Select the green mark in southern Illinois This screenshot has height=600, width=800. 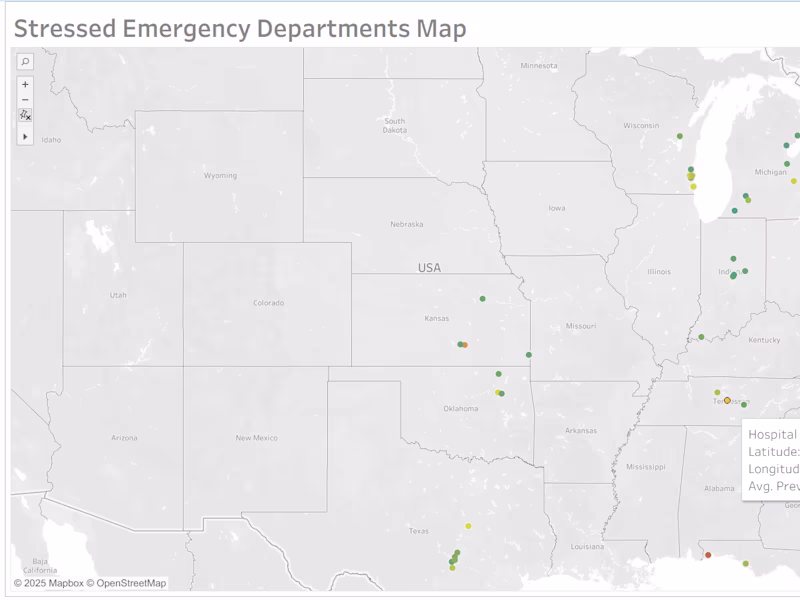click(701, 337)
